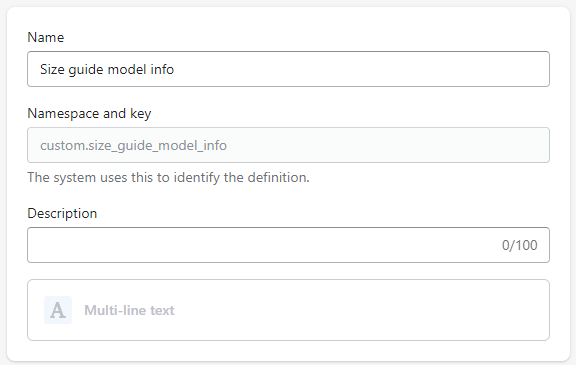Select the Multi-line text type card

(x=288, y=310)
